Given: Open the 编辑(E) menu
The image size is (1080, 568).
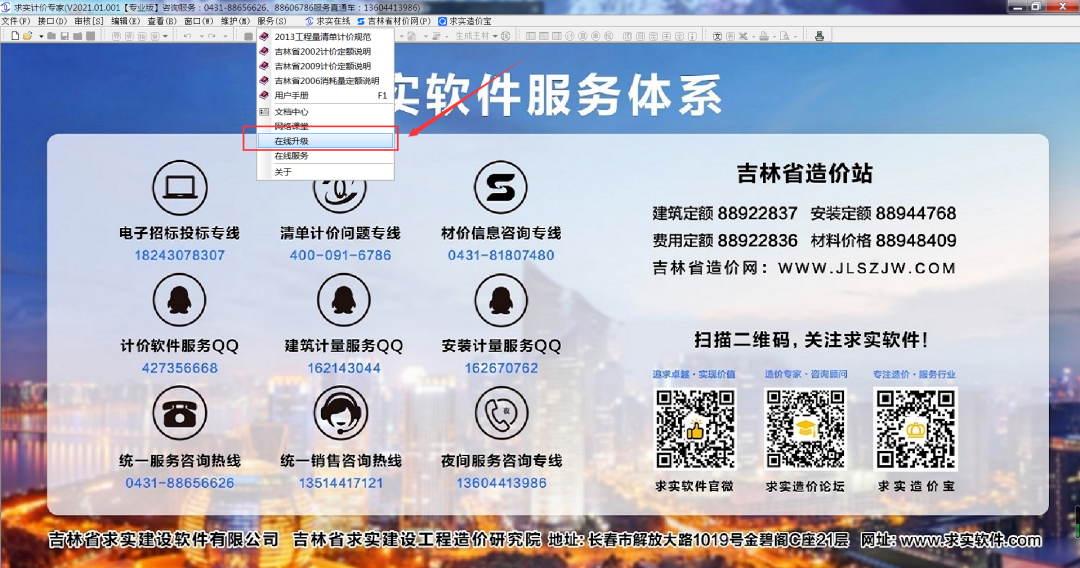Looking at the screenshot, I should pyautogui.click(x=125, y=21).
